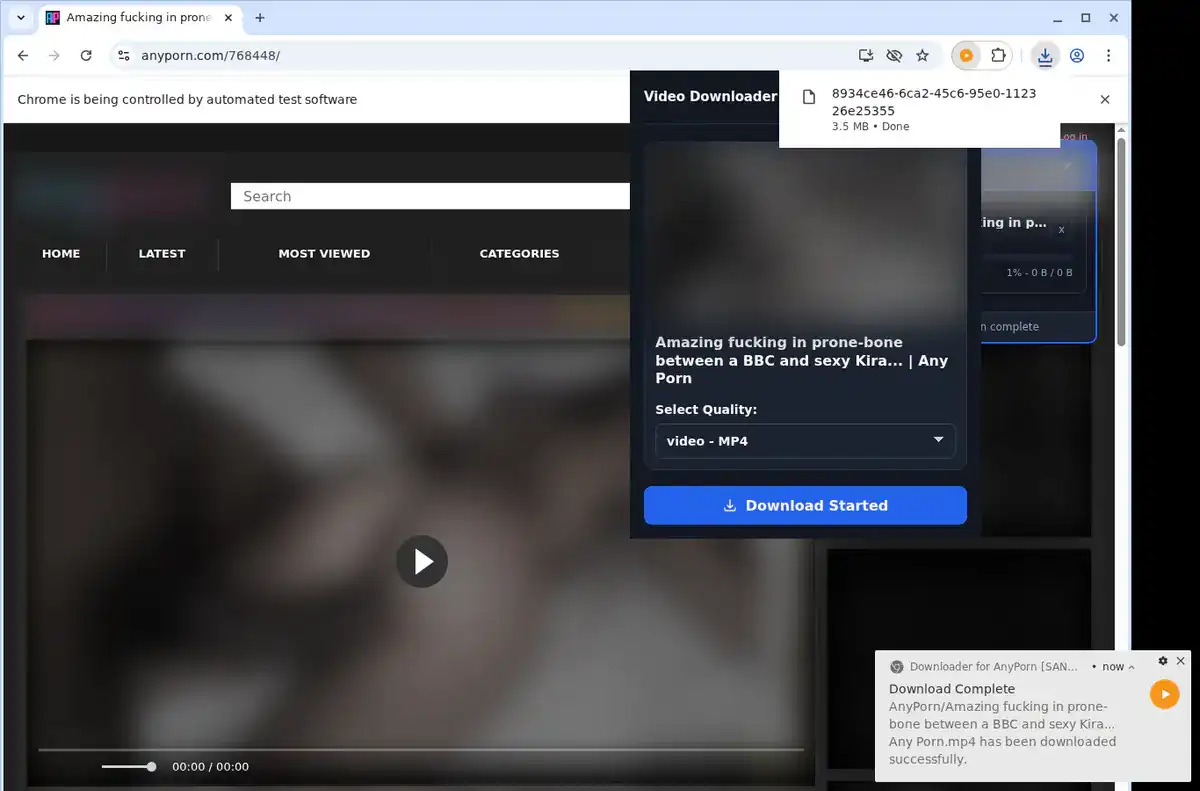Open the orange downloader extension icon
Image resolution: width=1200 pixels, height=791 pixels.
(966, 56)
